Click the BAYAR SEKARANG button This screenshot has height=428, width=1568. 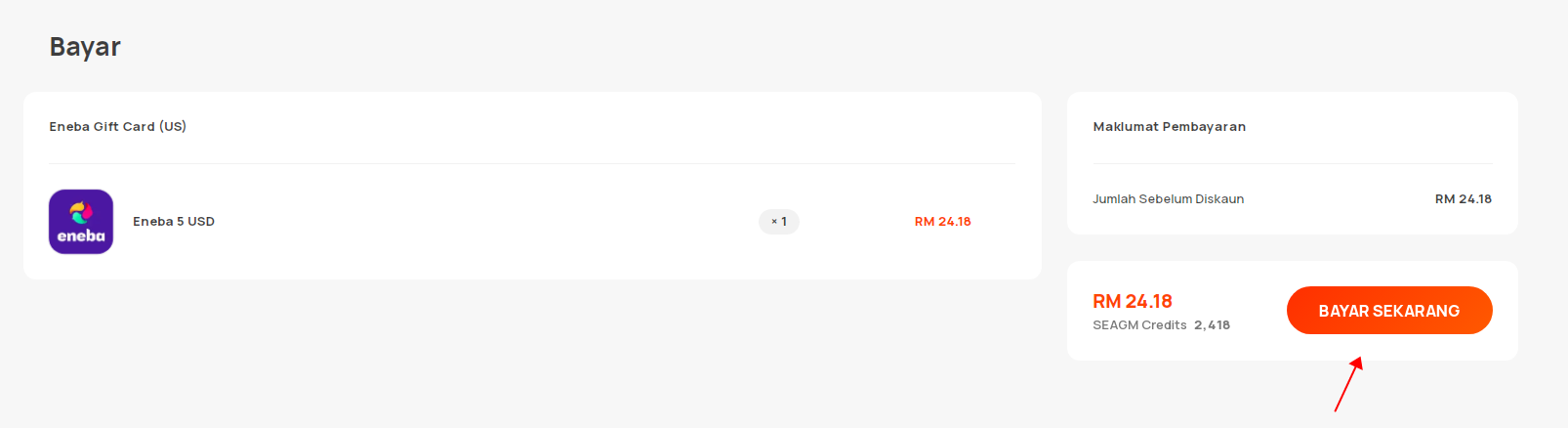tap(1389, 311)
